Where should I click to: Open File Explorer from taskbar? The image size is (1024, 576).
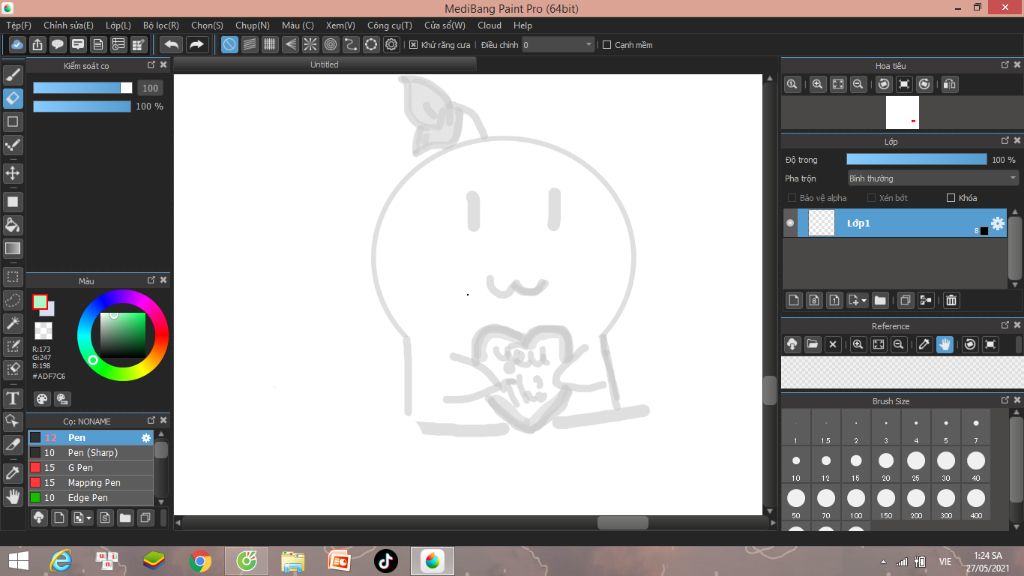coord(293,561)
